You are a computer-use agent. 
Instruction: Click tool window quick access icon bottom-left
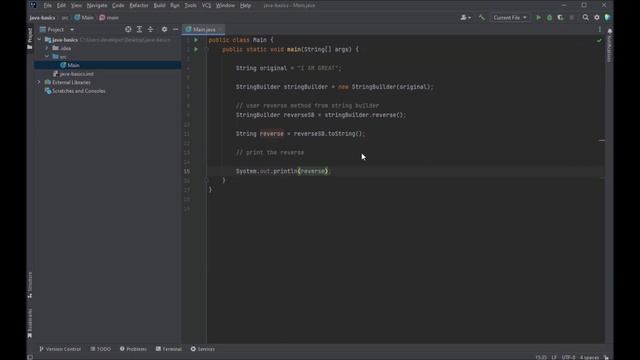tap(30, 357)
